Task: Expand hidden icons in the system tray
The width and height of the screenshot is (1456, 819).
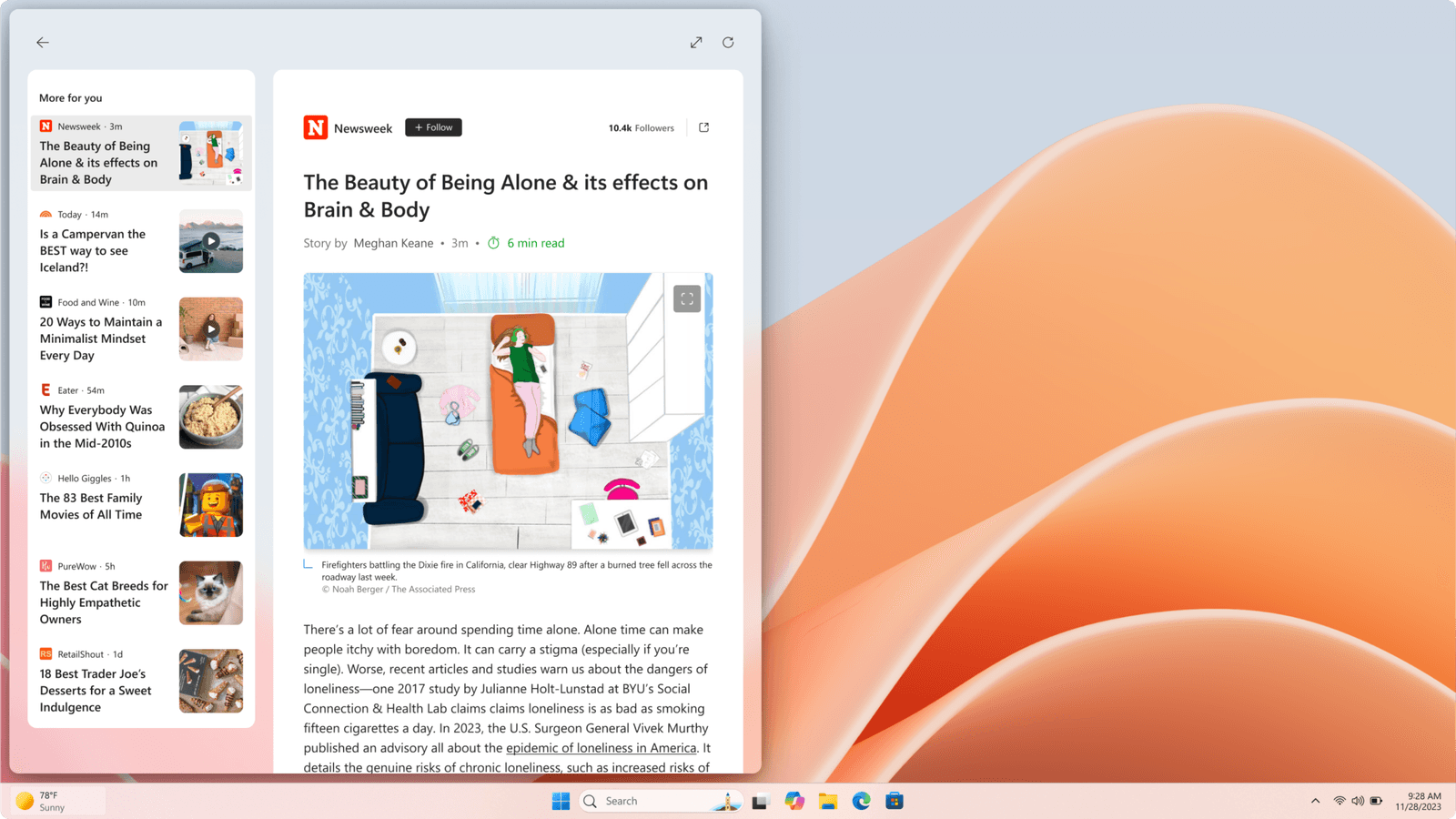Action: 1316,801
